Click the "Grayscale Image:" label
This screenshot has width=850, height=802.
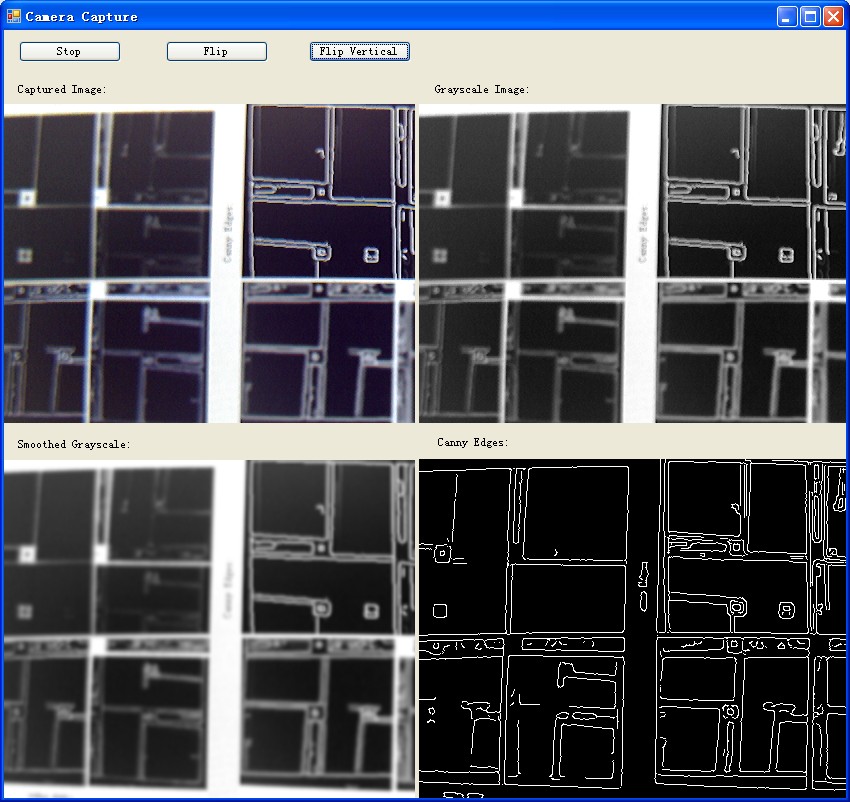481,89
